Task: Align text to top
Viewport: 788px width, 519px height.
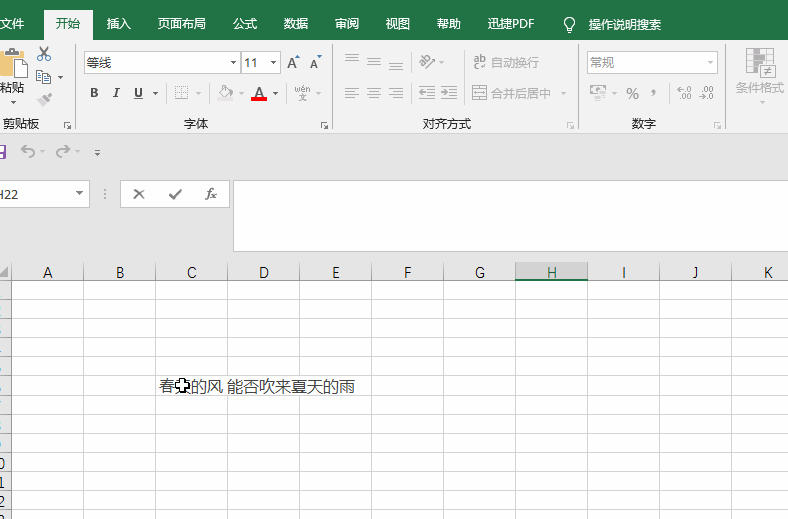Action: coord(352,59)
